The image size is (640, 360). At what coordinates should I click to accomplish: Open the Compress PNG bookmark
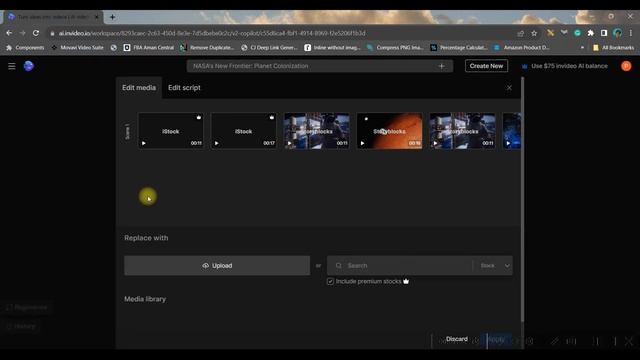(395, 48)
